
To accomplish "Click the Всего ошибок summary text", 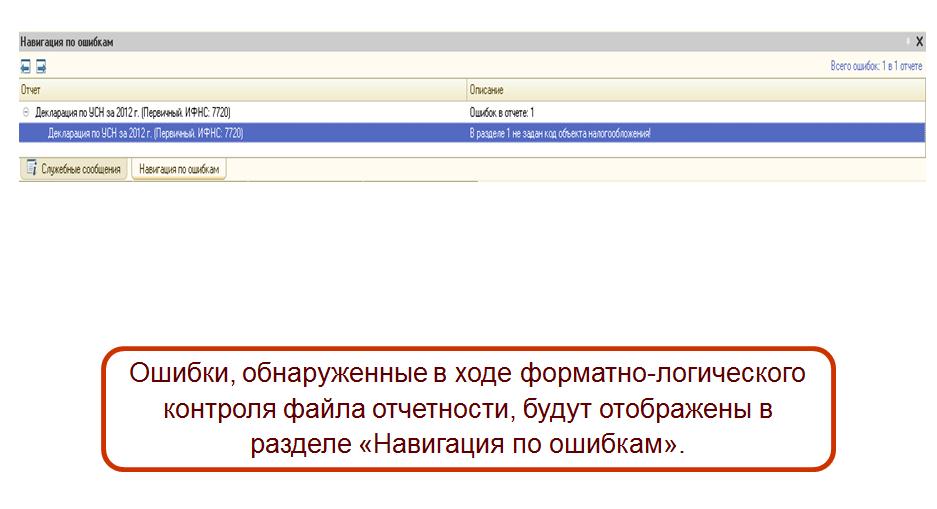I will 875,66.
